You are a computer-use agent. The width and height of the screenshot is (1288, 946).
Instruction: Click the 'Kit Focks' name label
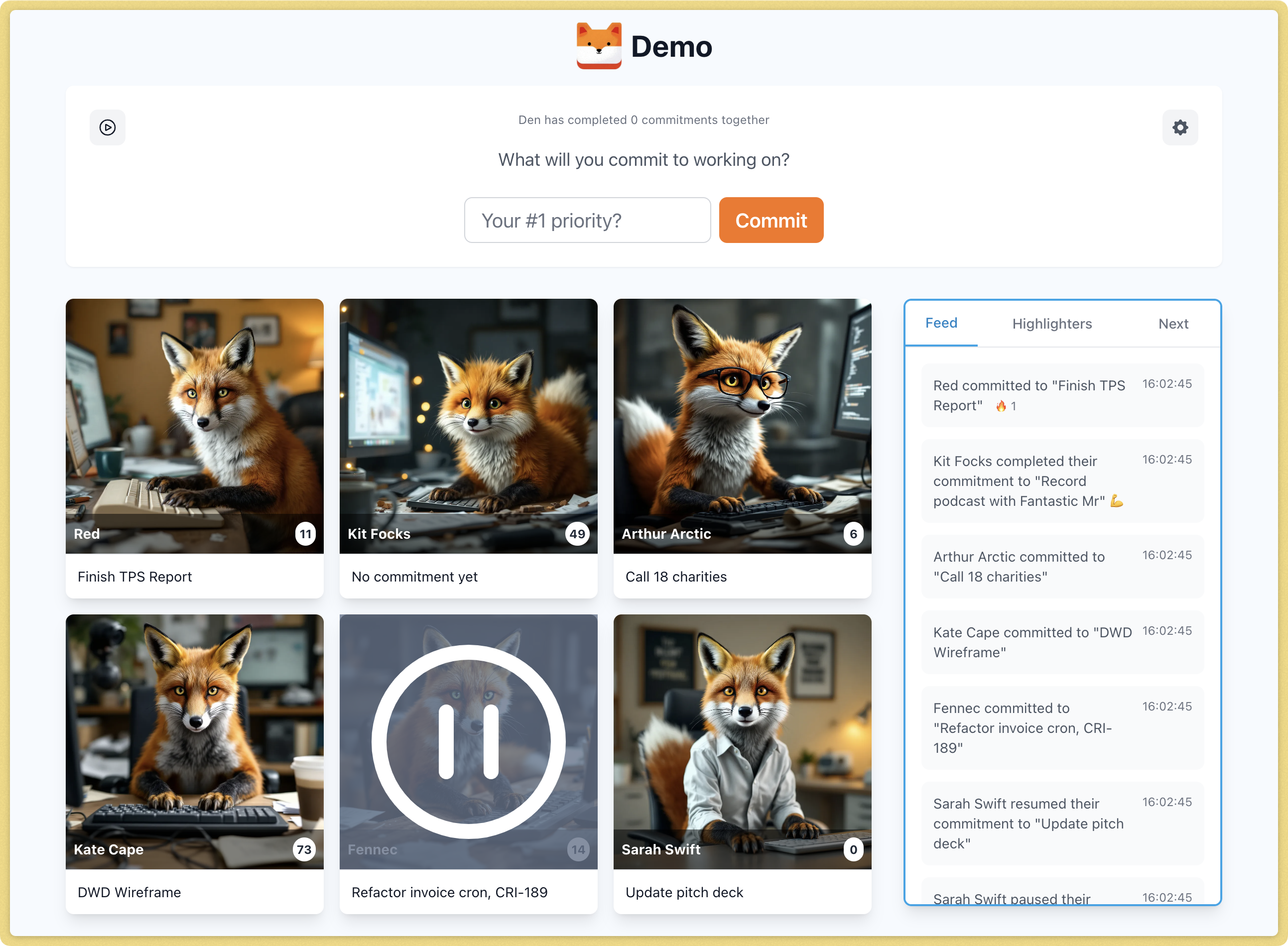[x=379, y=534]
